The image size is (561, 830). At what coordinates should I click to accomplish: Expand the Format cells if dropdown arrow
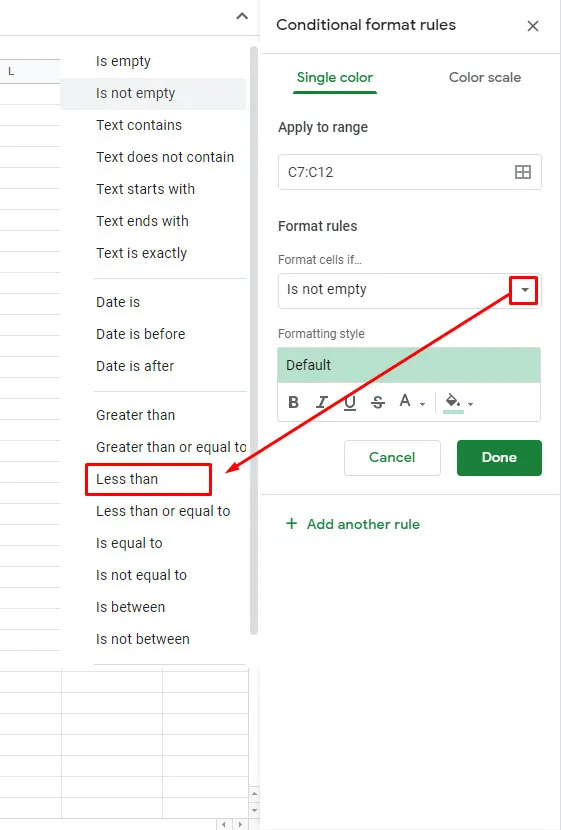(524, 290)
